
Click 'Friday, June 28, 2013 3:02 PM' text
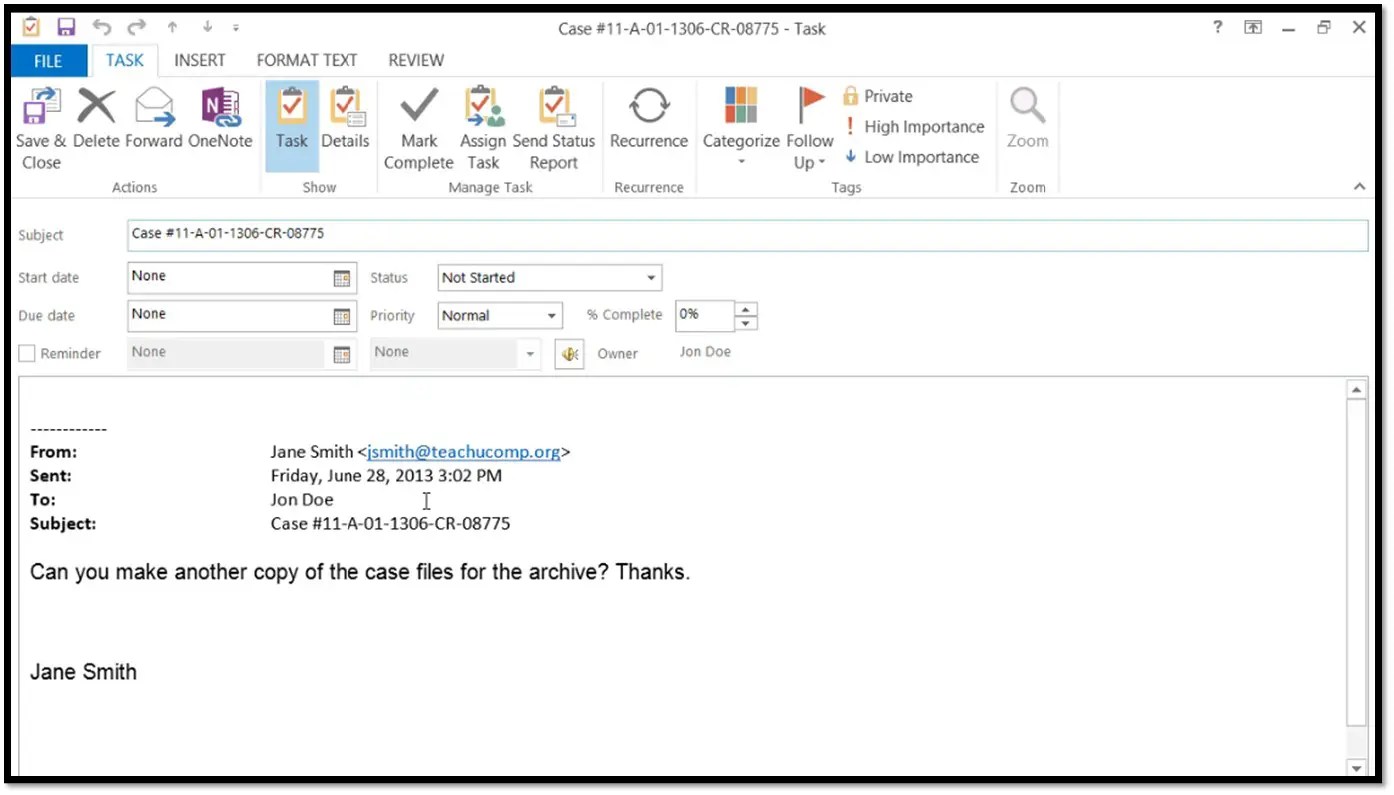coord(386,476)
